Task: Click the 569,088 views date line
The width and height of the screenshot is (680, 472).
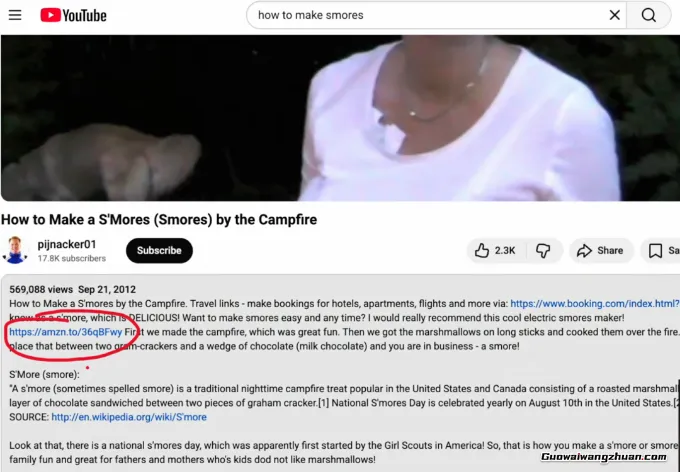Action: tap(72, 289)
